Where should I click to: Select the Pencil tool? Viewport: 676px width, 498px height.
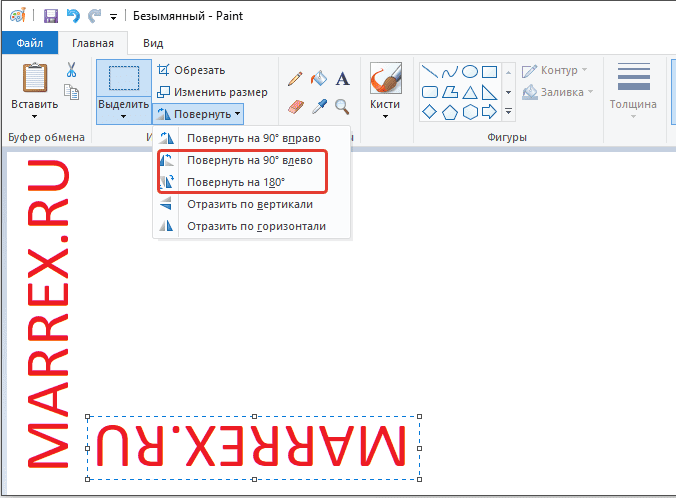[295, 79]
